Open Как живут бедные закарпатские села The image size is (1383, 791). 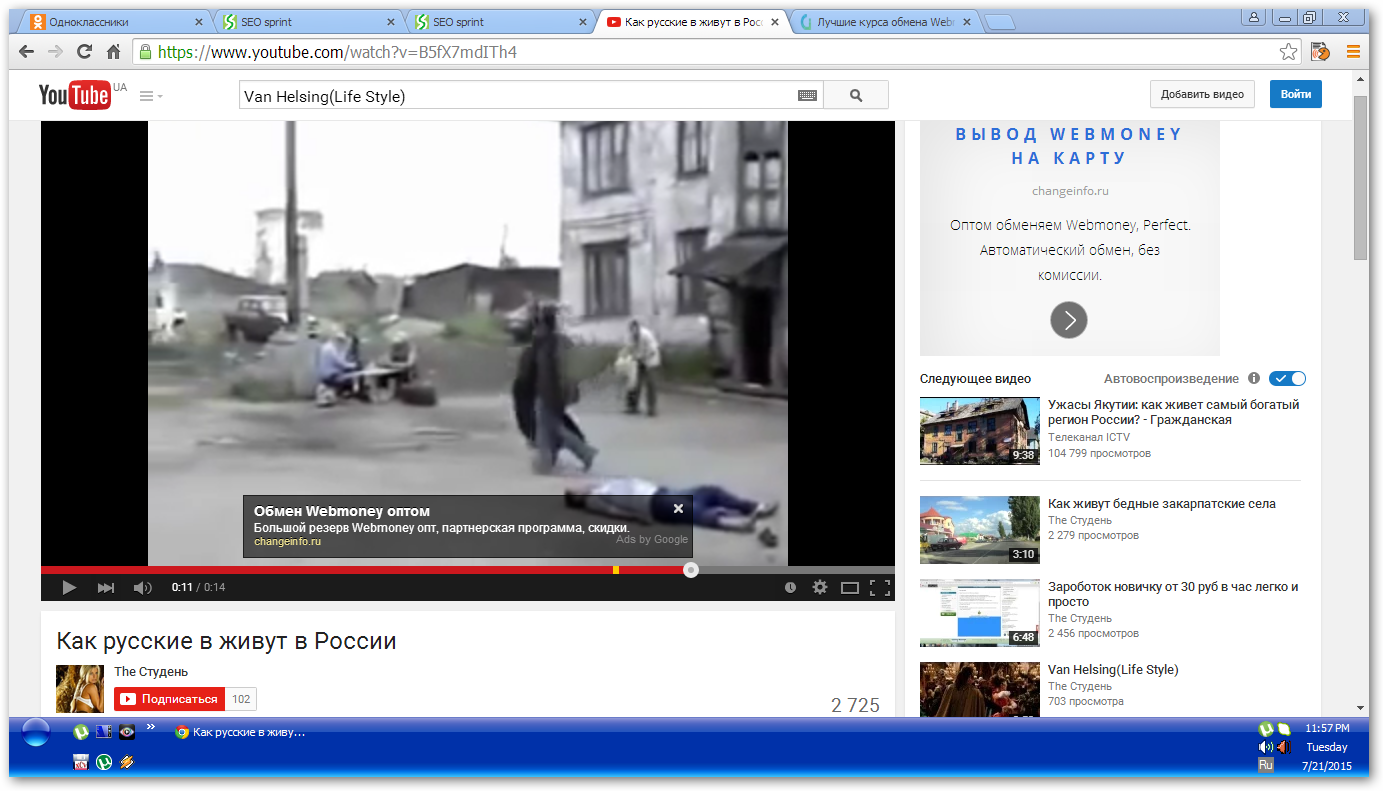[1162, 504]
